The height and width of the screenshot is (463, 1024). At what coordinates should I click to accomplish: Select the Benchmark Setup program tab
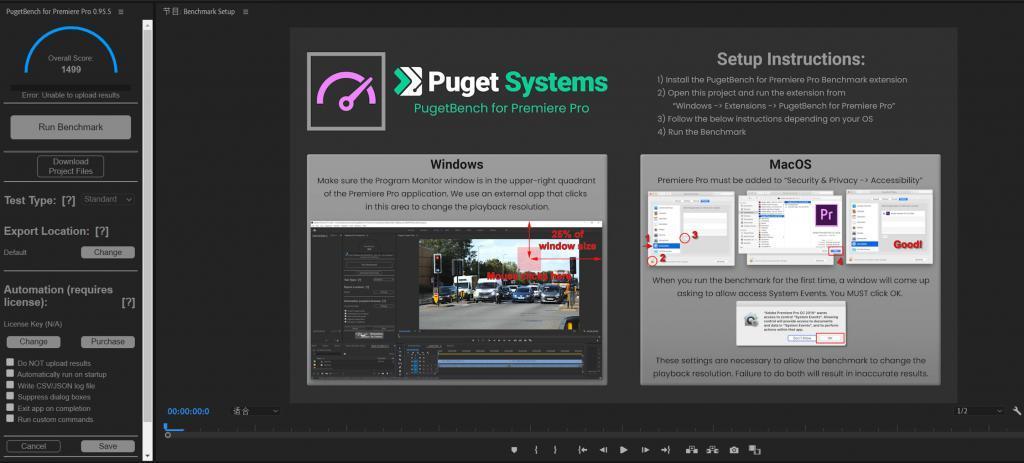(199, 12)
